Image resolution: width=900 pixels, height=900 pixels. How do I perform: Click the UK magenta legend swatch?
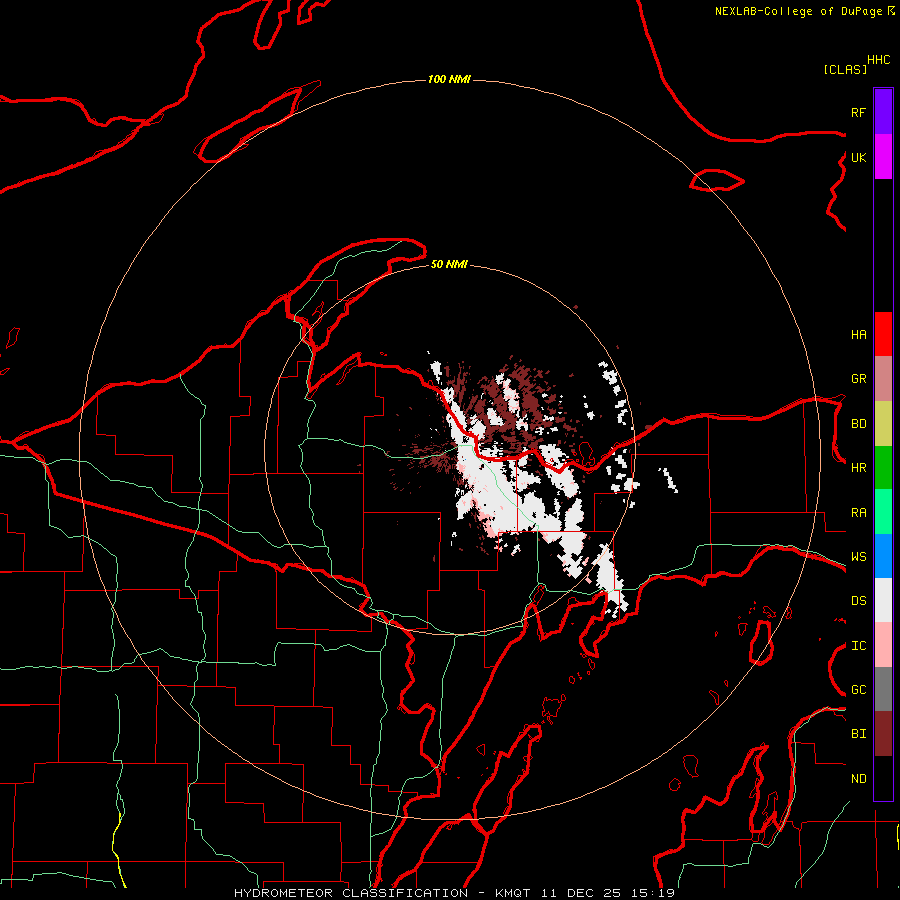[x=883, y=157]
